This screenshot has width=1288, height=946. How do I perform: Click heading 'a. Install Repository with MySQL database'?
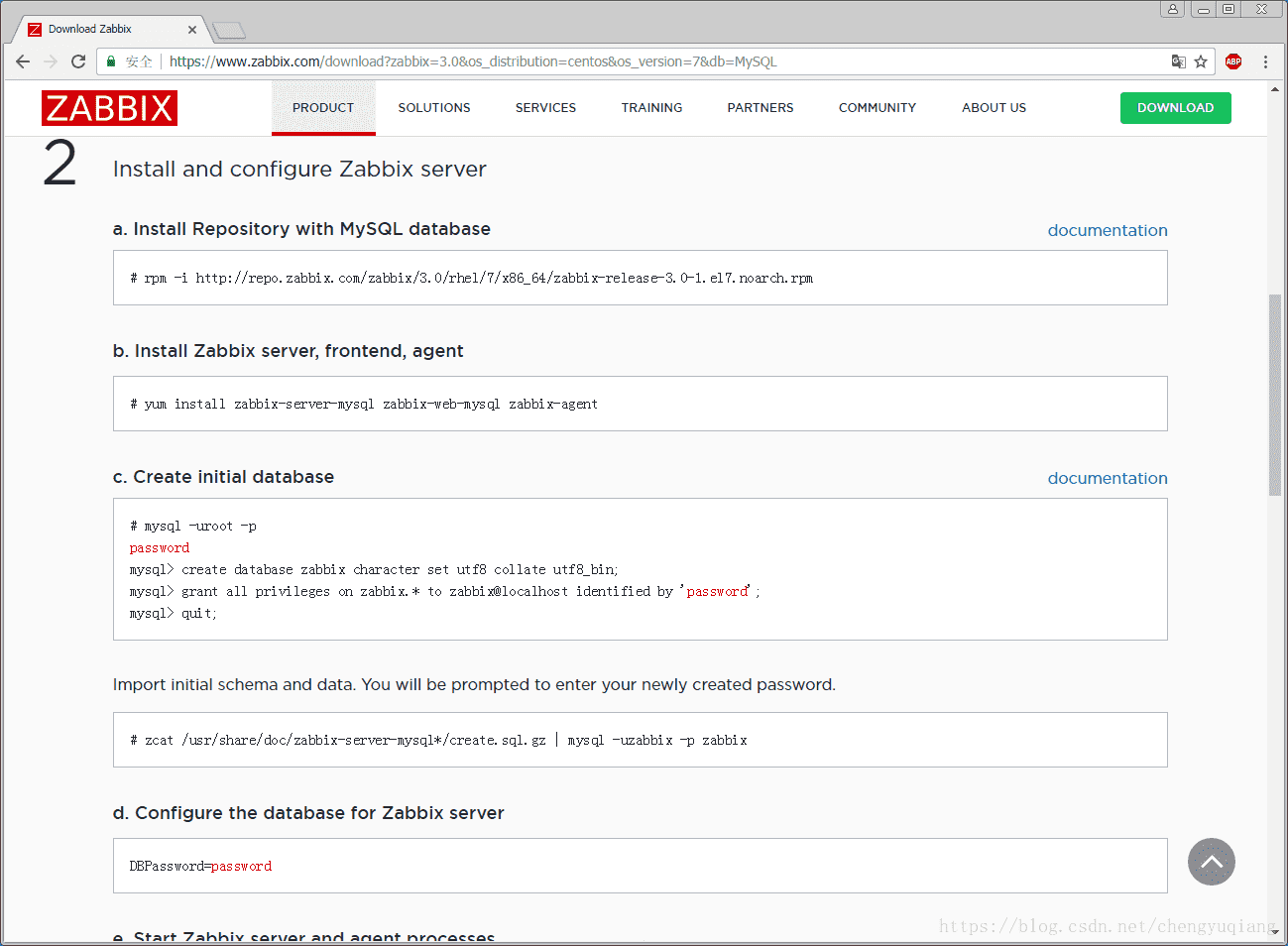pyautogui.click(x=301, y=229)
